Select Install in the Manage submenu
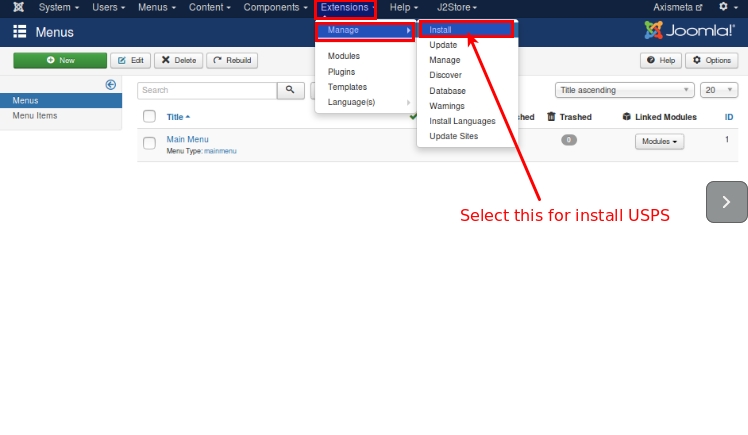 pos(467,30)
